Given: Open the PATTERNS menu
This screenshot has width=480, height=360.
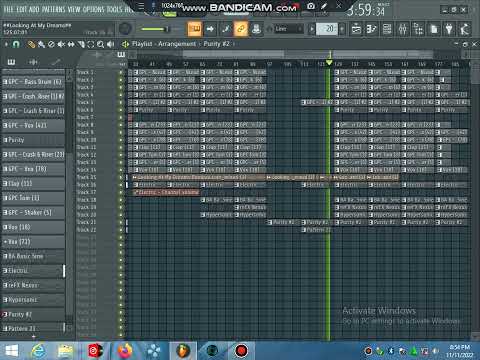Looking at the screenshot, I should [x=53, y=9].
